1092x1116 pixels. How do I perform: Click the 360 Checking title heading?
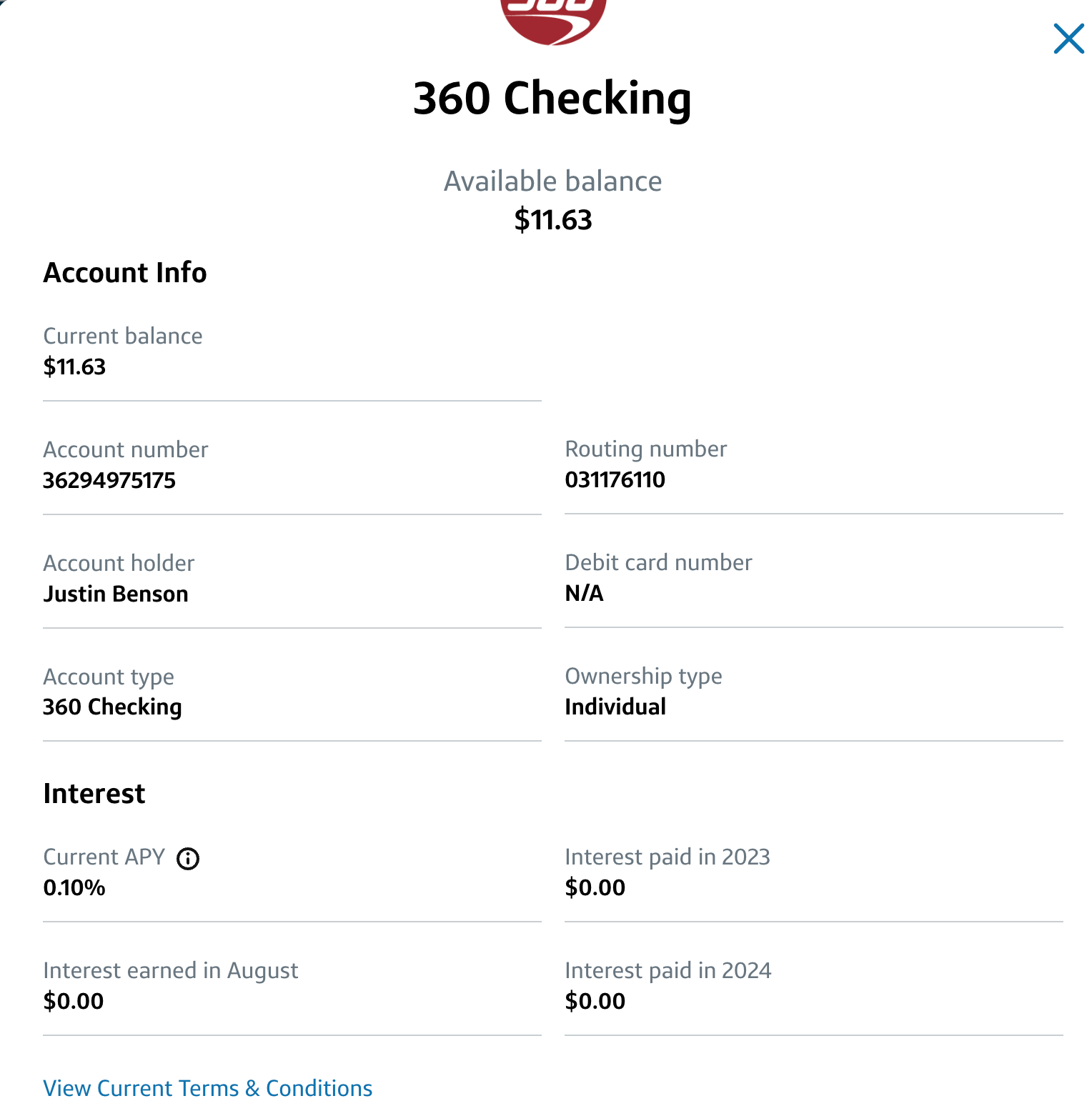[552, 98]
